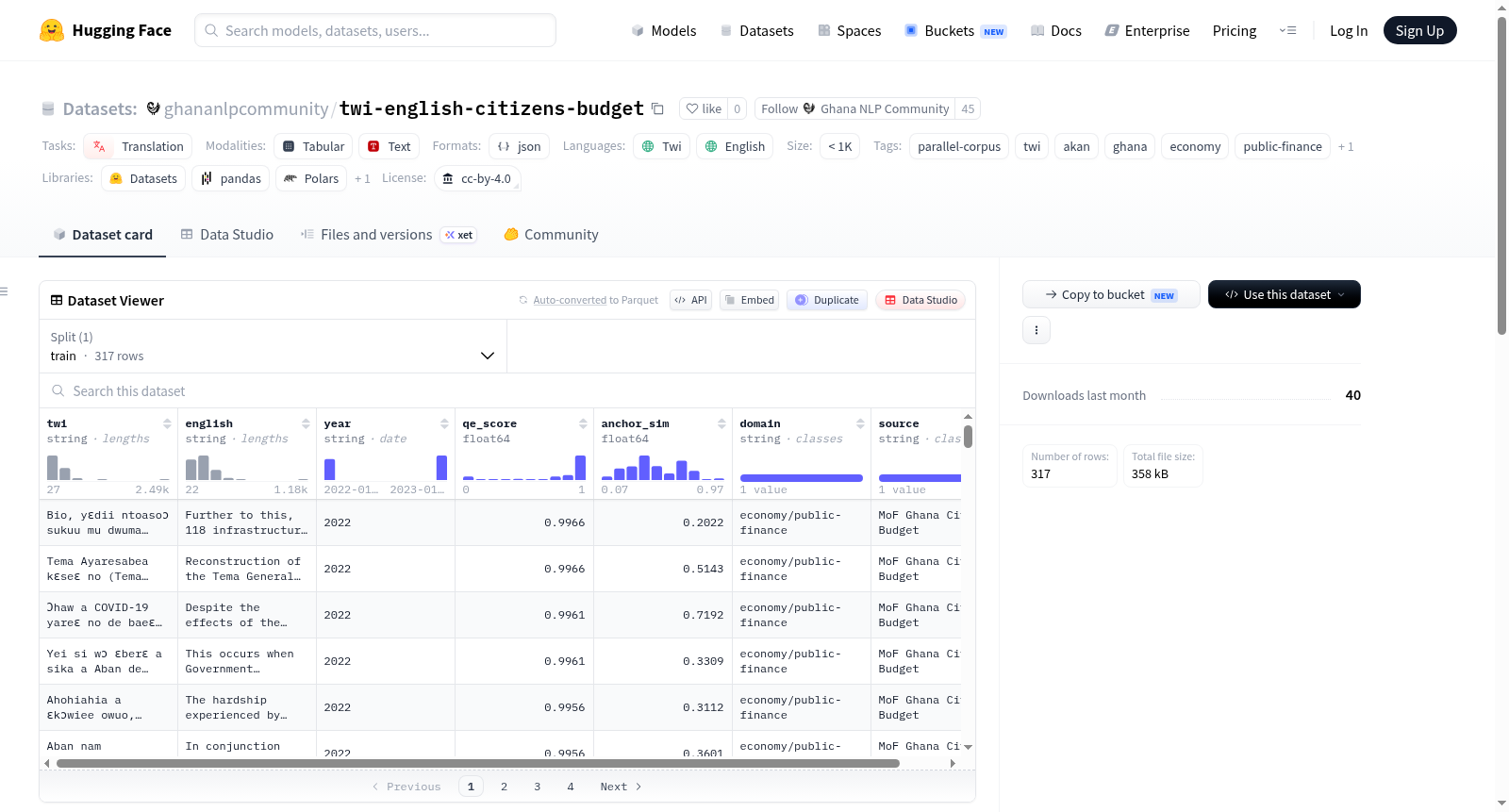1509x812 pixels.
Task: Click the top search models input field
Action: [x=375, y=30]
